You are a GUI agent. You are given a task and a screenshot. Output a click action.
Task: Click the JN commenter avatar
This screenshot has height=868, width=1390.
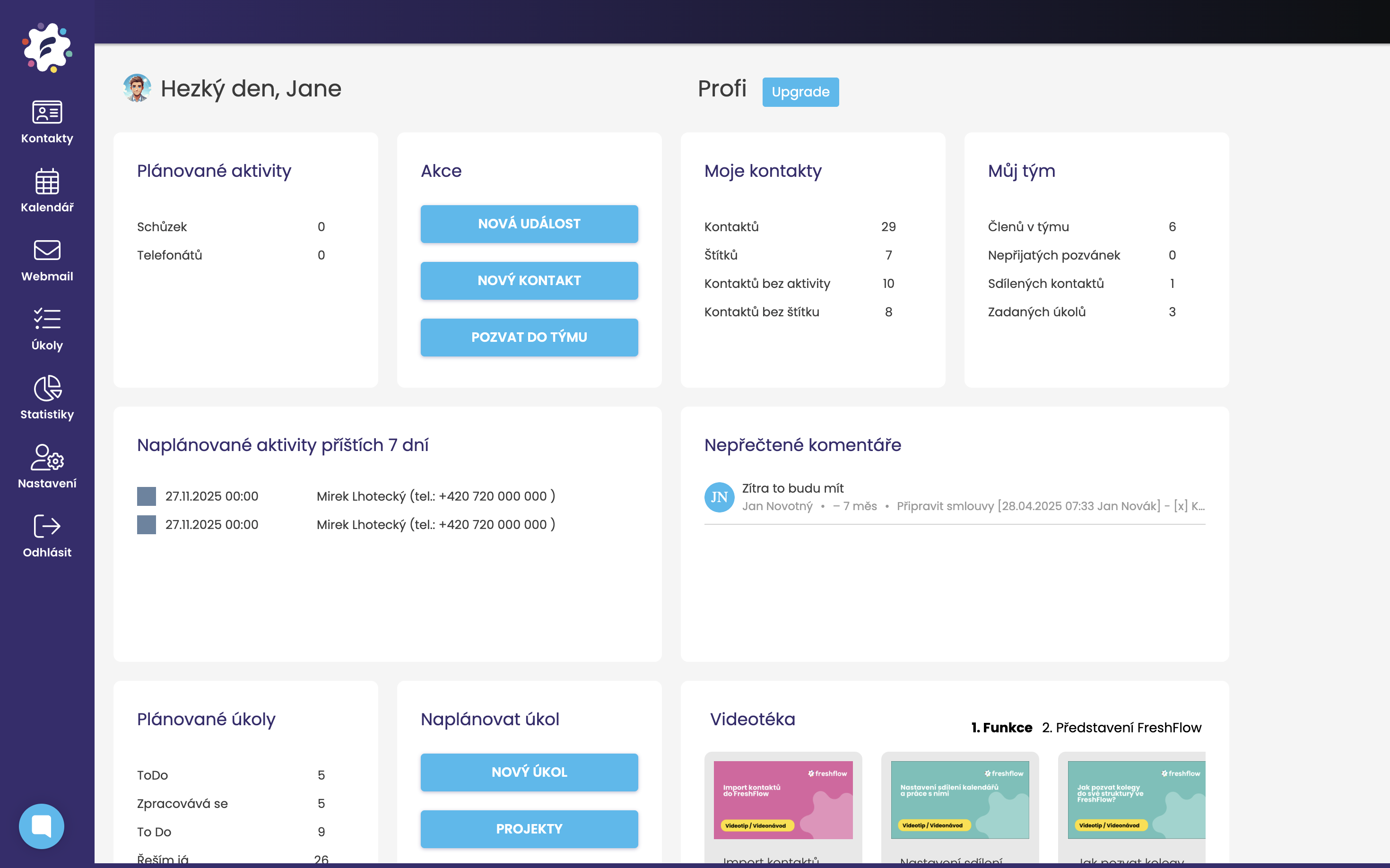point(719,497)
